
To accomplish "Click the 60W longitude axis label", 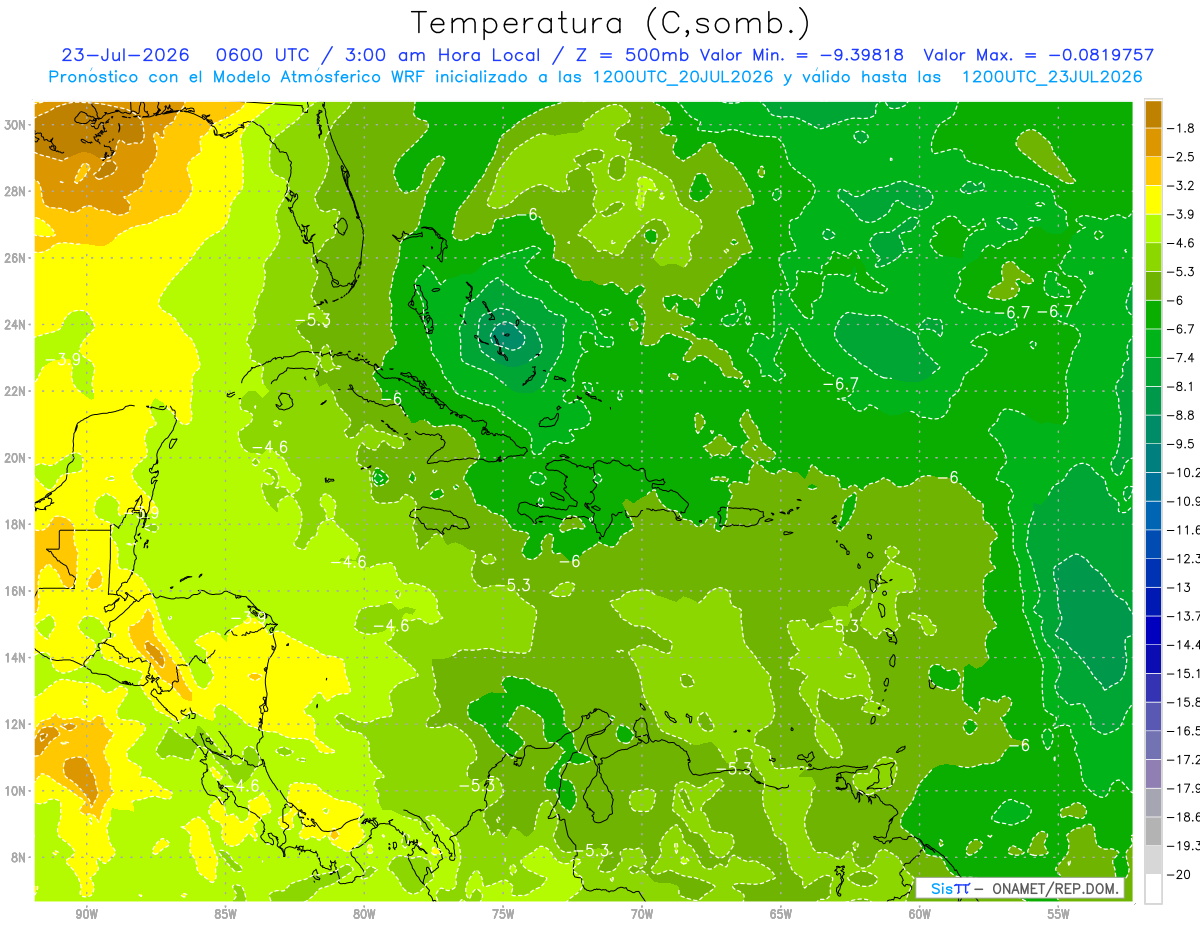I will click(920, 914).
